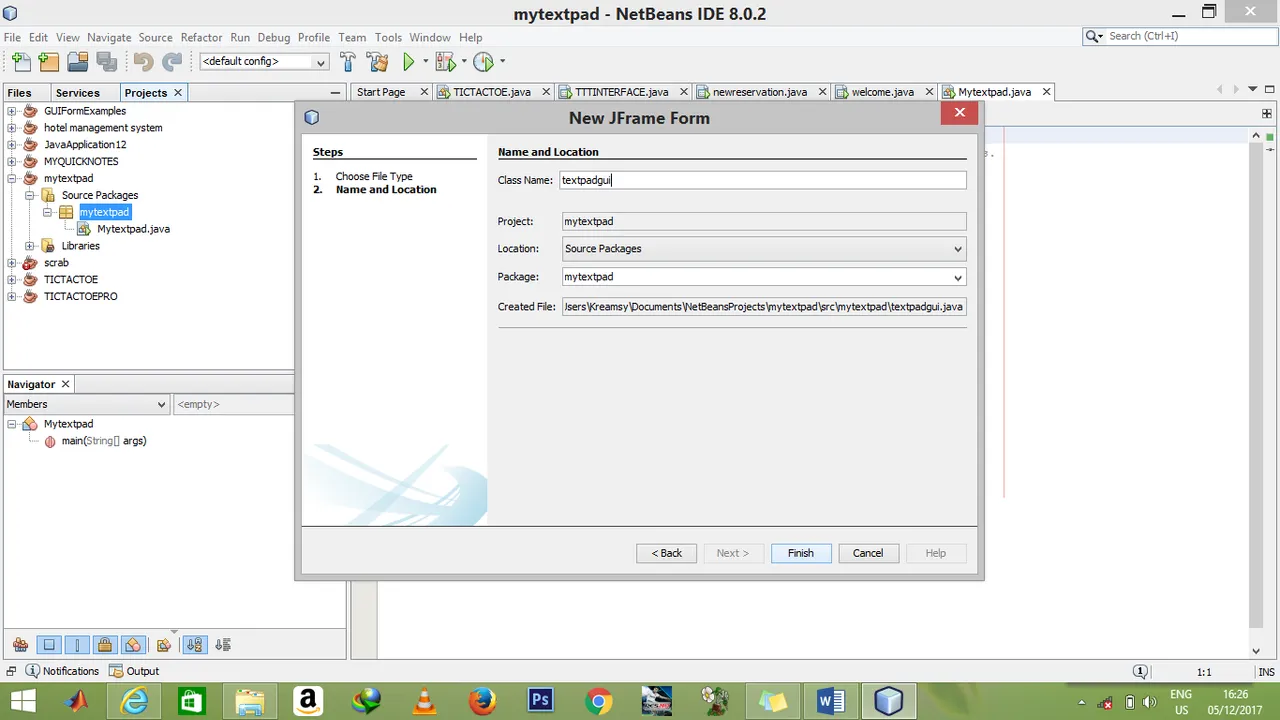This screenshot has width=1280, height=720.
Task: Open the Output window button
Action: [134, 671]
